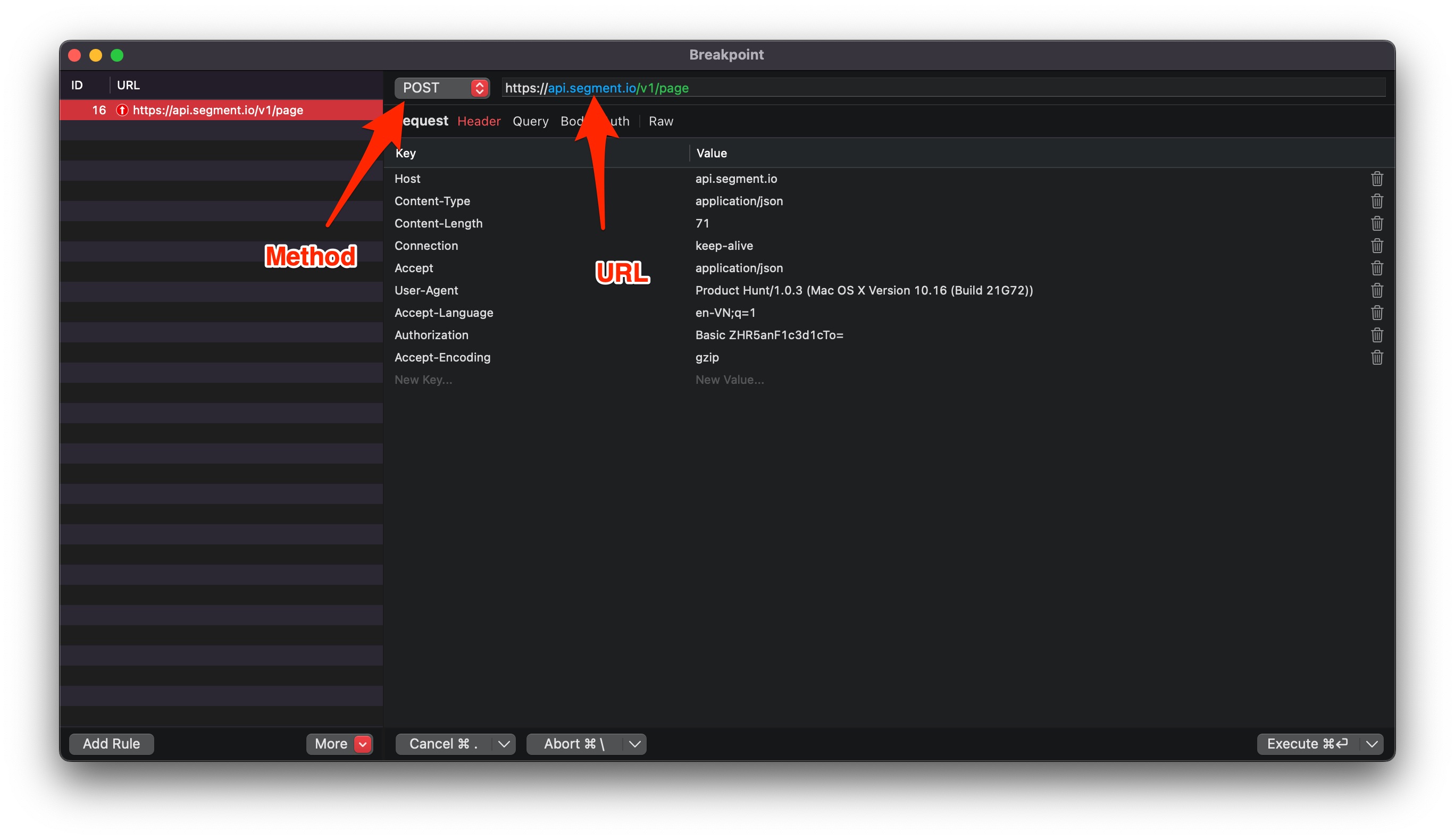Image resolution: width=1455 pixels, height=840 pixels.
Task: Click the Add Rule button
Action: pyautogui.click(x=111, y=744)
